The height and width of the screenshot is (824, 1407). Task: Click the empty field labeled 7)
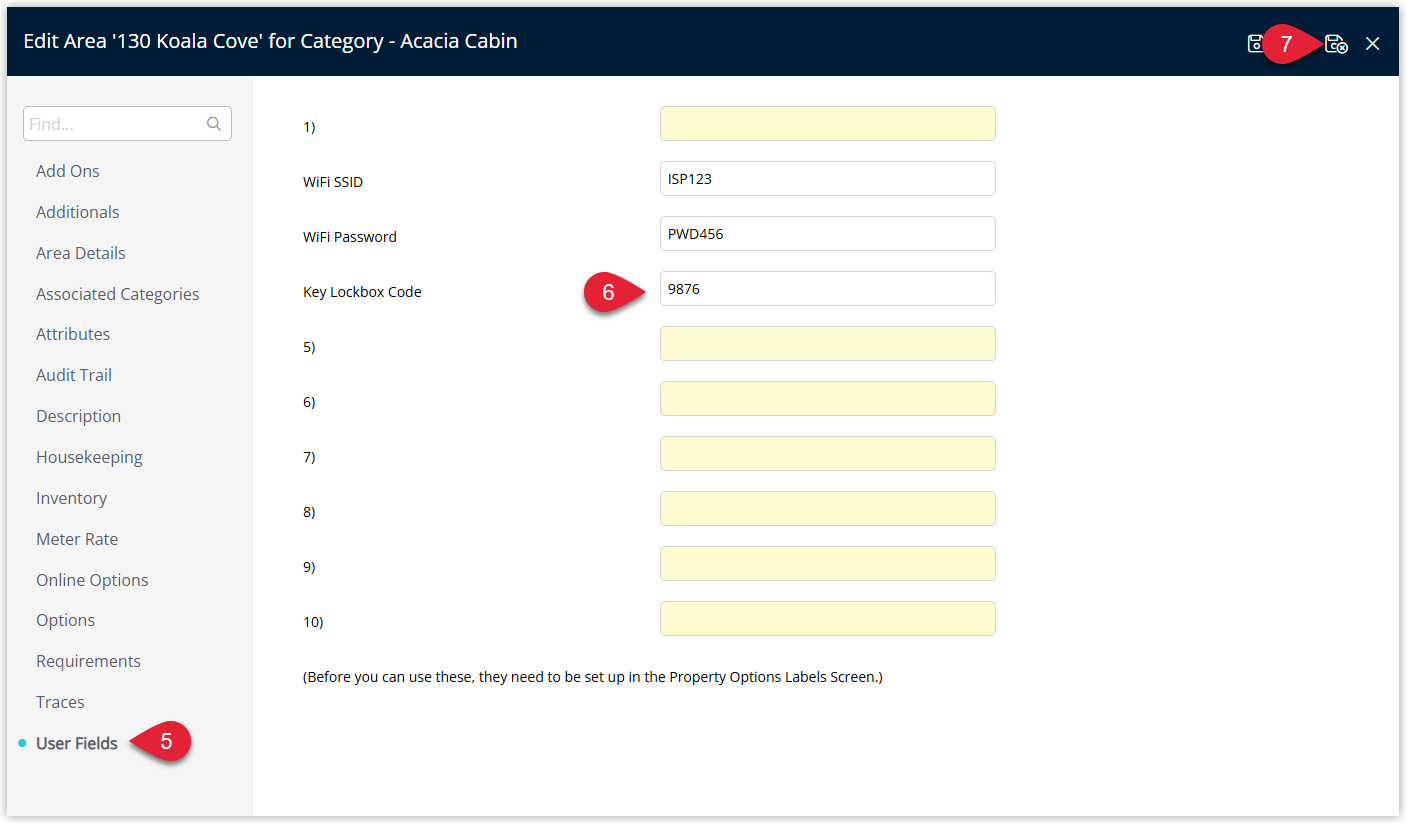(828, 454)
